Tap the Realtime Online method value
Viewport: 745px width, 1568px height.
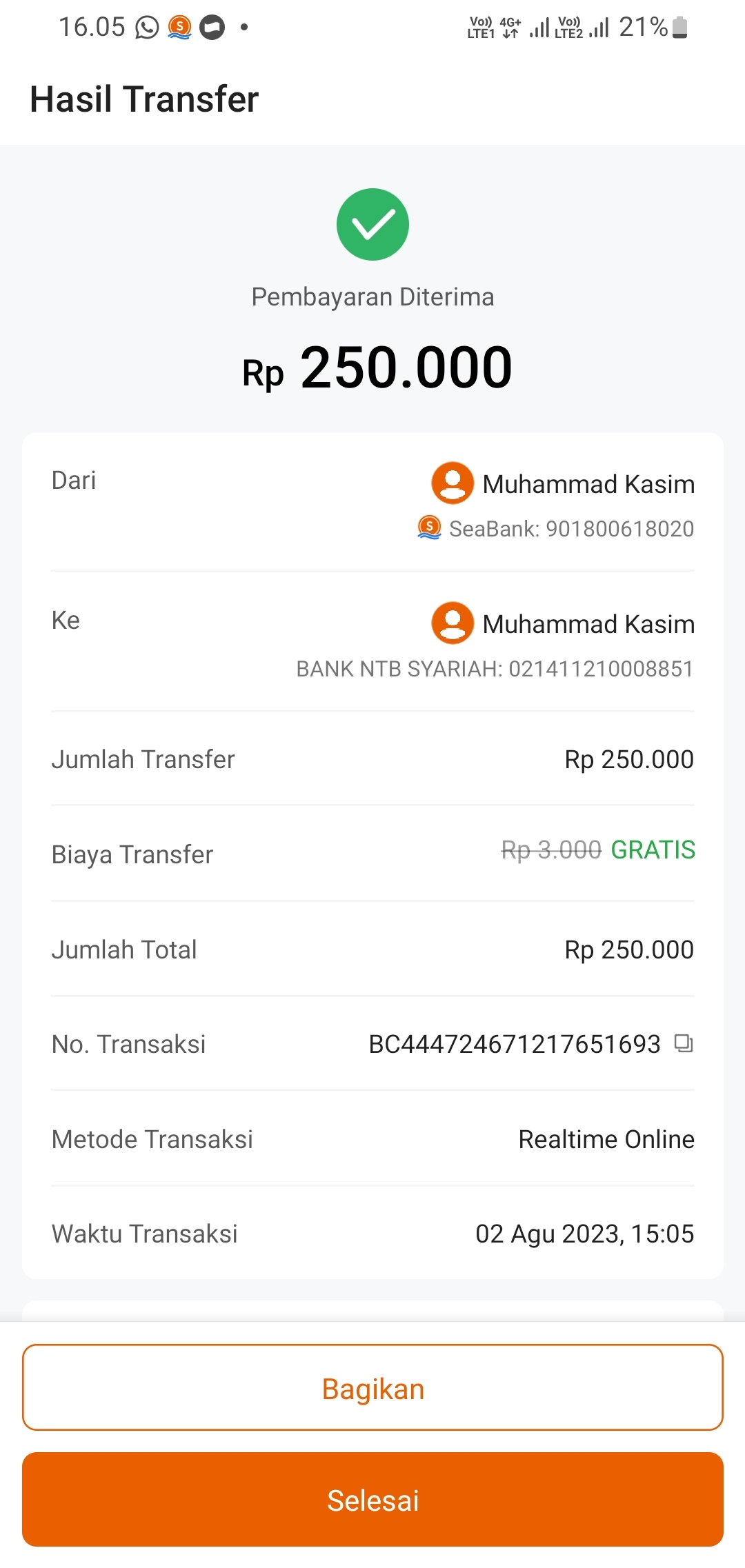pos(606,1139)
